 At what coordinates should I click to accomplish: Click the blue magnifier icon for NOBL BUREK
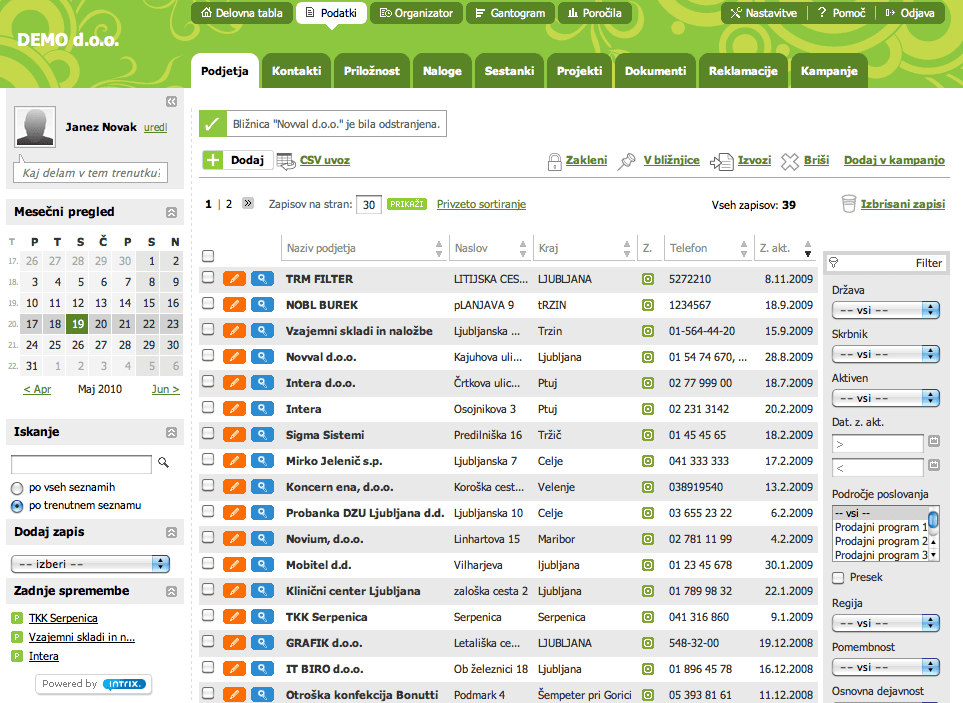click(262, 305)
